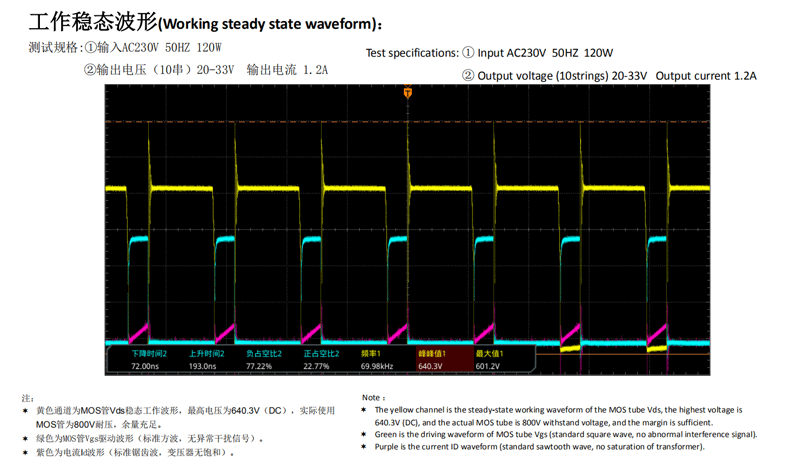
Task: Click the English 'Note :' heading
Action: click(x=372, y=397)
